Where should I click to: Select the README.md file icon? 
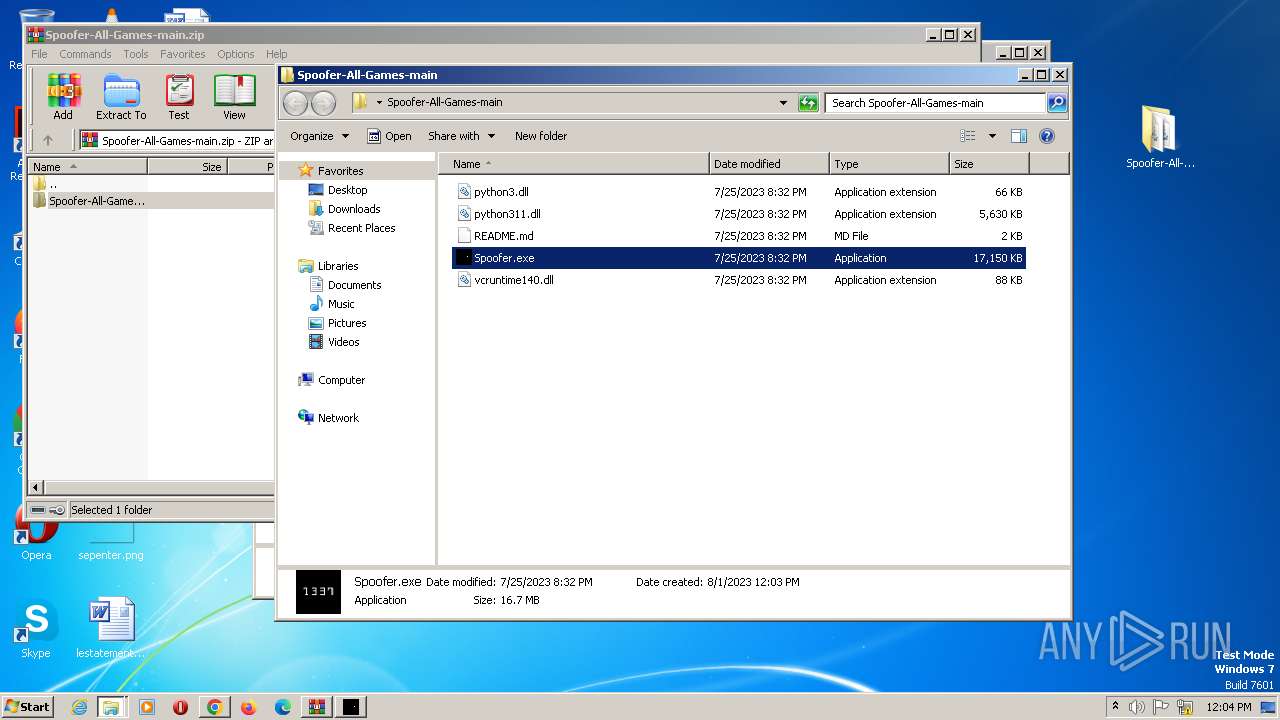coord(464,236)
